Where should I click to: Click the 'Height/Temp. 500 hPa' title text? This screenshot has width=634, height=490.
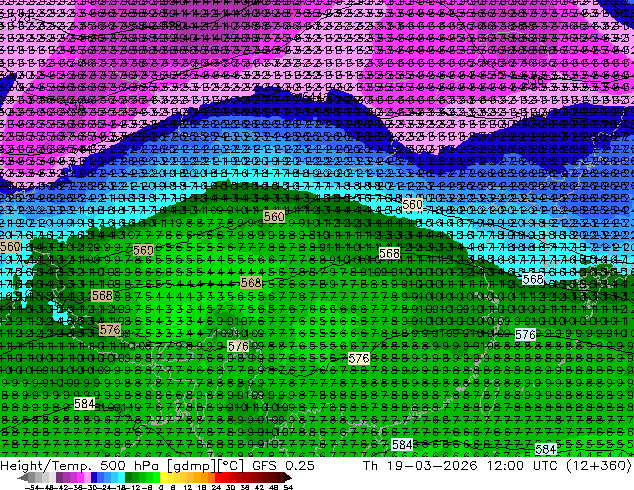(80, 465)
